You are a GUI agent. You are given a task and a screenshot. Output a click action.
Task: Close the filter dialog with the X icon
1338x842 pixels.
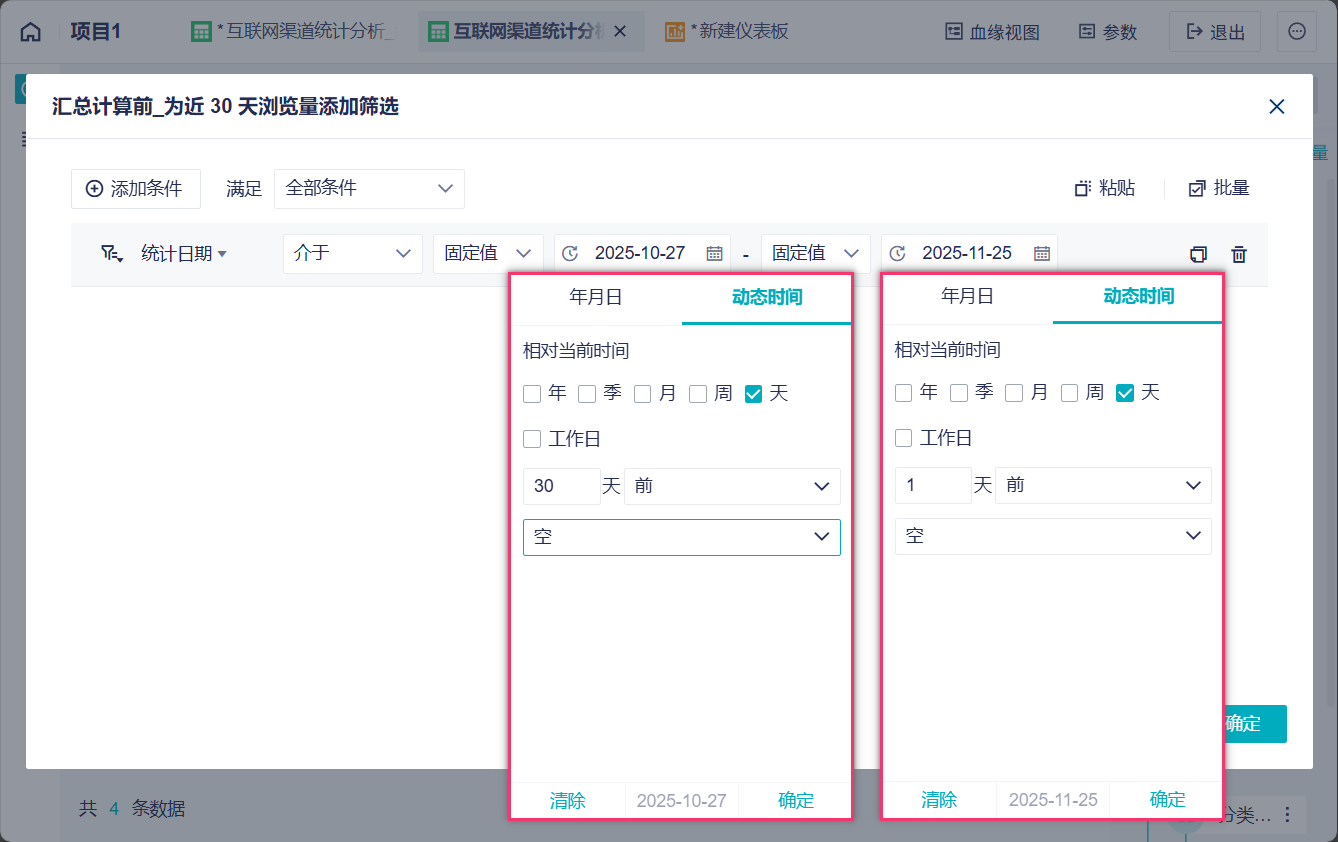point(1276,107)
